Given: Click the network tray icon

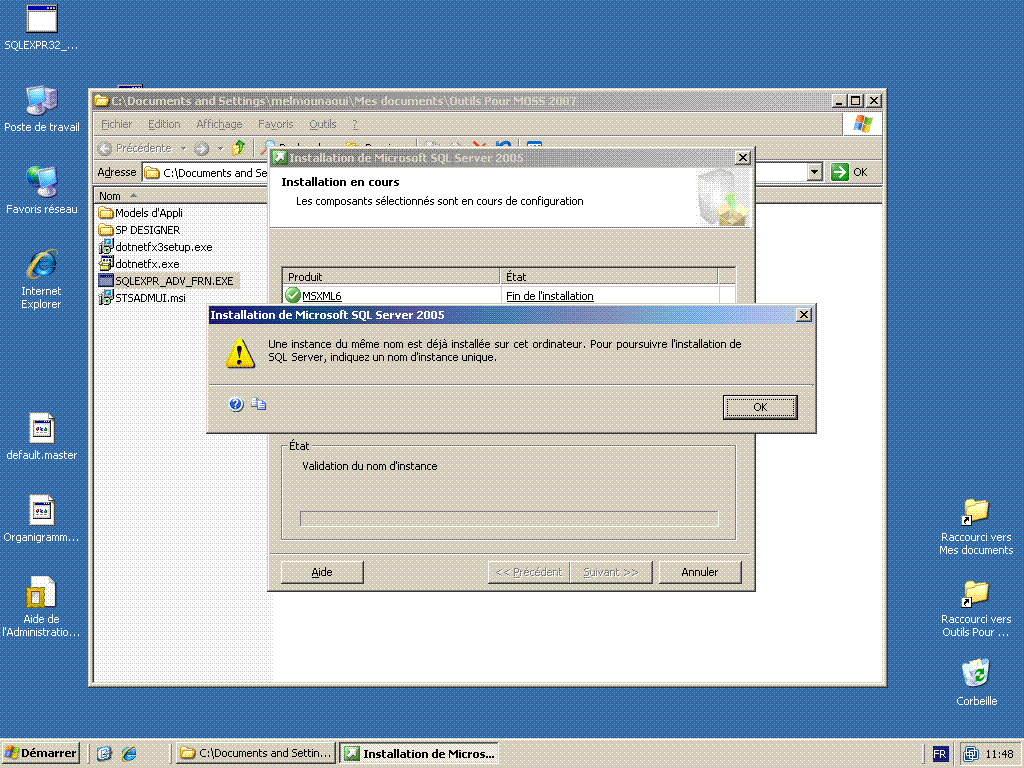Looking at the screenshot, I should point(971,754).
